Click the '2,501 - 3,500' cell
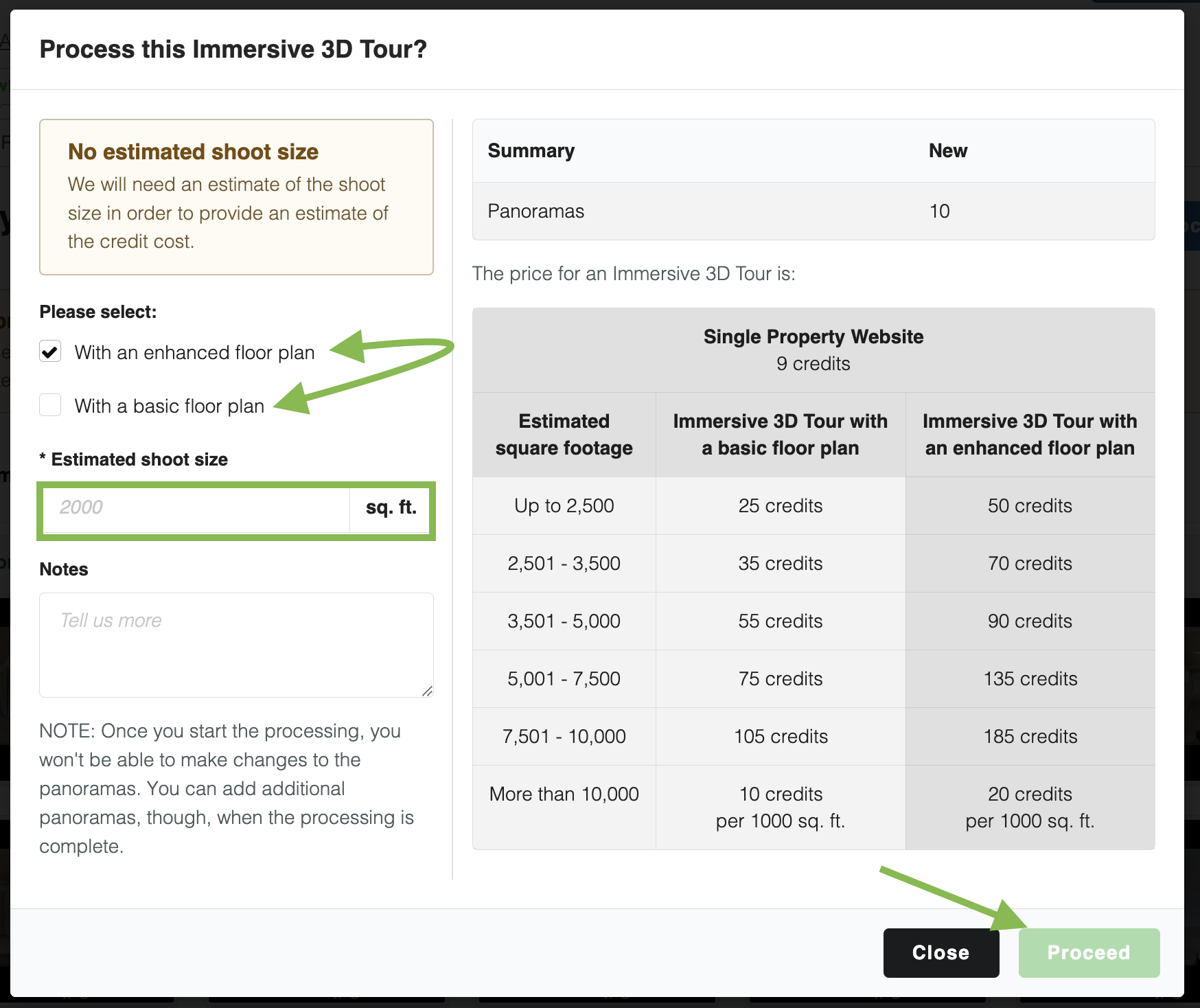Screen dimensions: 1200x1008 pyautogui.click(x=564, y=564)
